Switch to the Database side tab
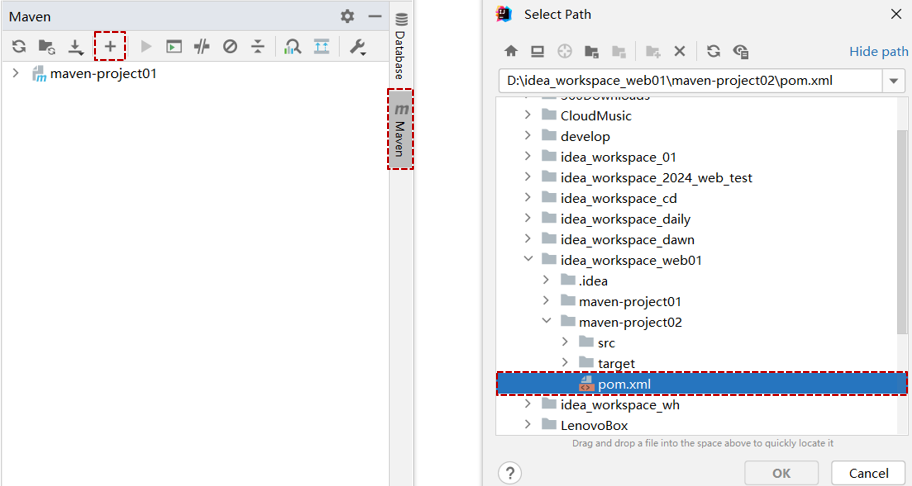Image resolution: width=912 pixels, height=486 pixels. [400, 45]
